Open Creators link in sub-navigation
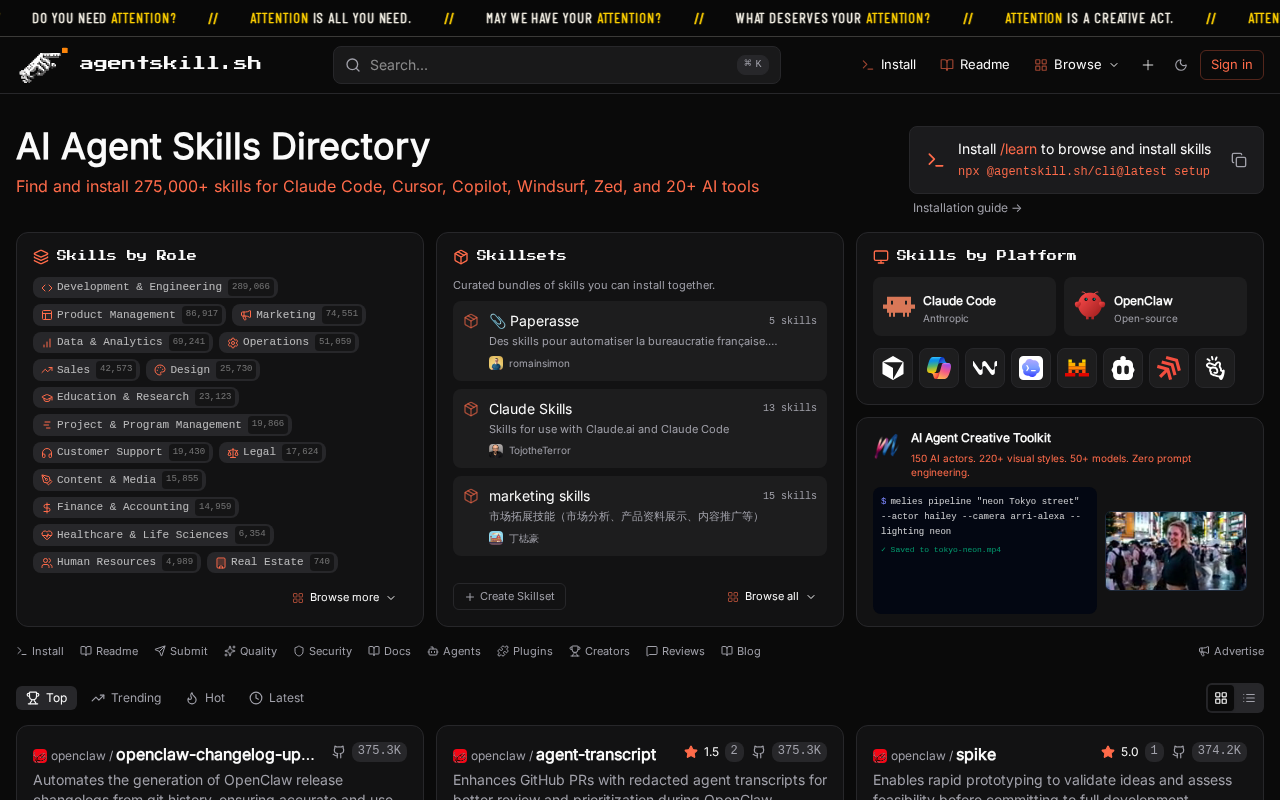 pyautogui.click(x=599, y=651)
